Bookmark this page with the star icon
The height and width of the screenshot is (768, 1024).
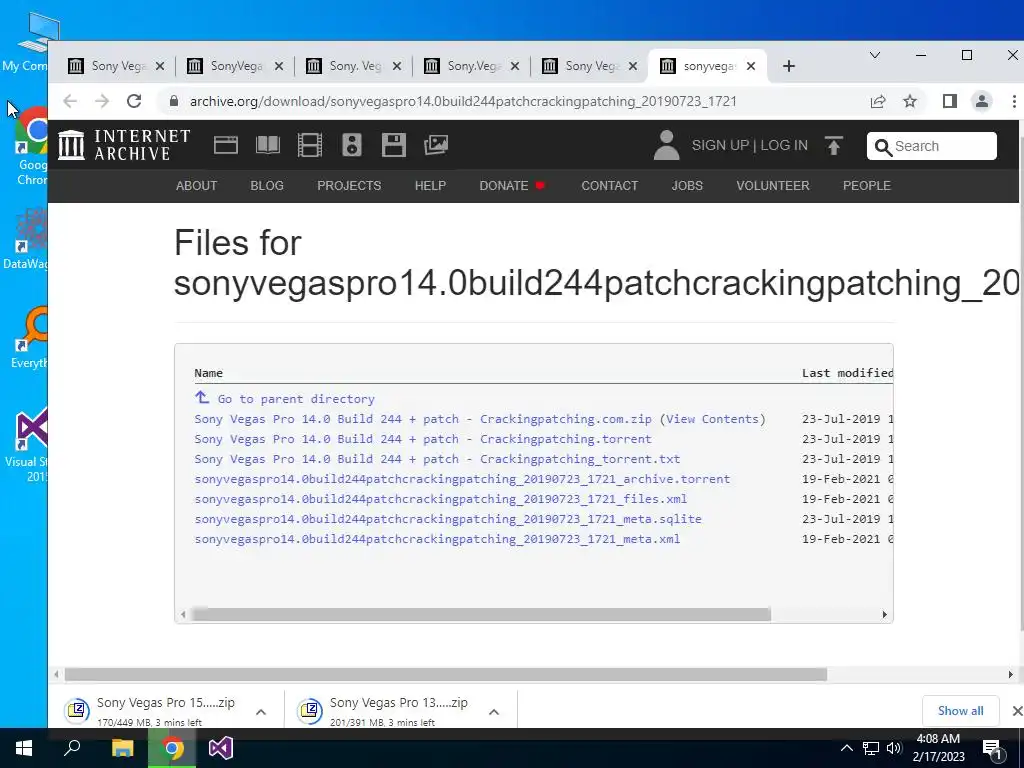pos(910,101)
